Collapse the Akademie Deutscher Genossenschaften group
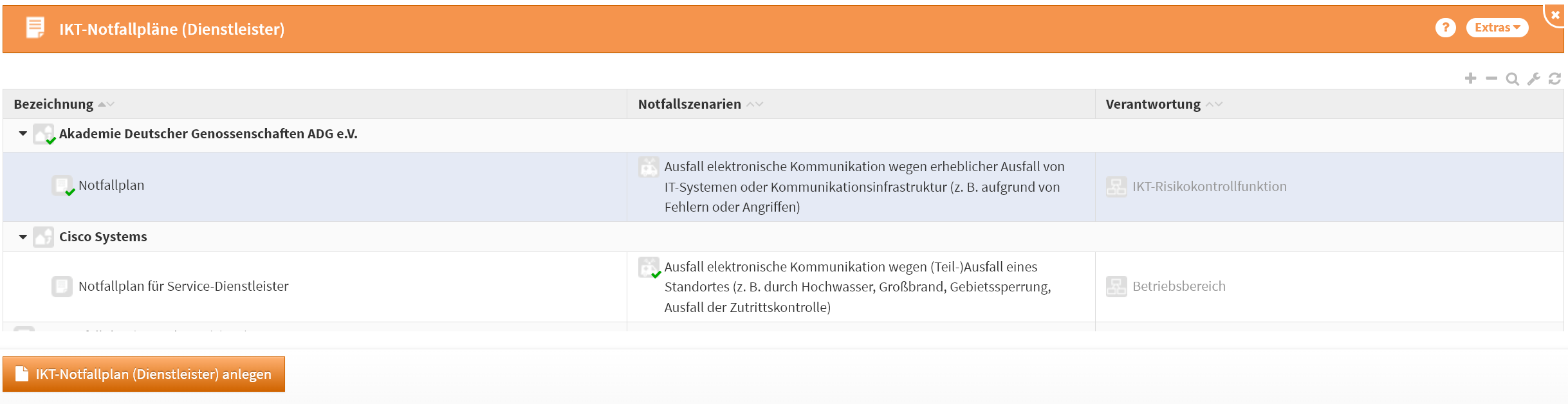 tap(23, 134)
